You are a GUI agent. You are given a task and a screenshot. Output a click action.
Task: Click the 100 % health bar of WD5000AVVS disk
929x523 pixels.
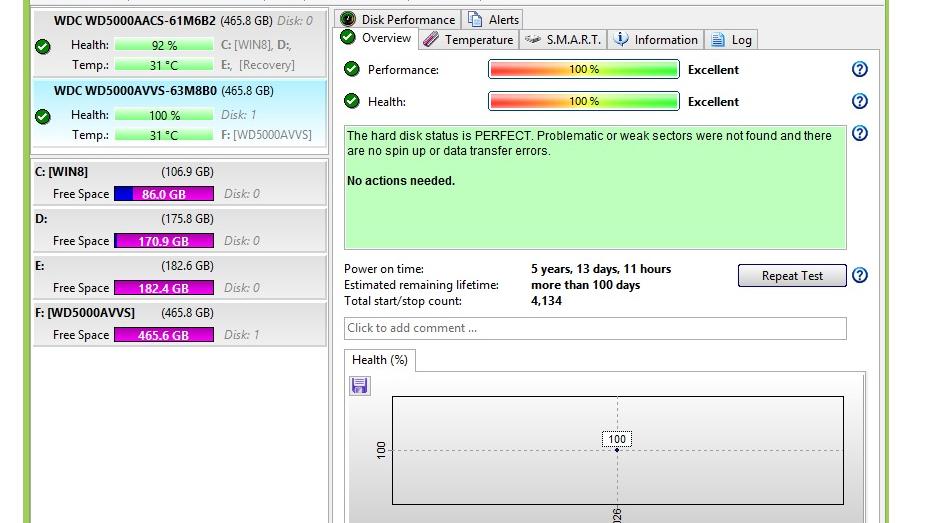pos(164,115)
